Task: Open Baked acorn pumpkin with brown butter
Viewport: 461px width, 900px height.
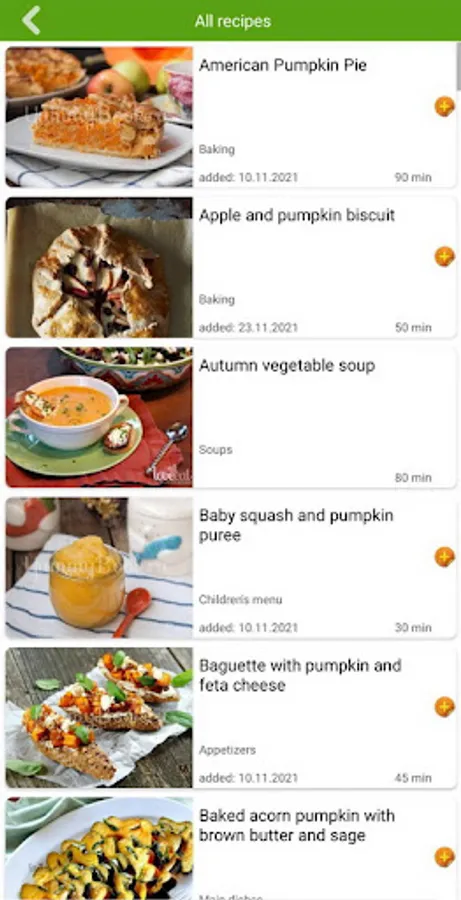Action: (297, 825)
